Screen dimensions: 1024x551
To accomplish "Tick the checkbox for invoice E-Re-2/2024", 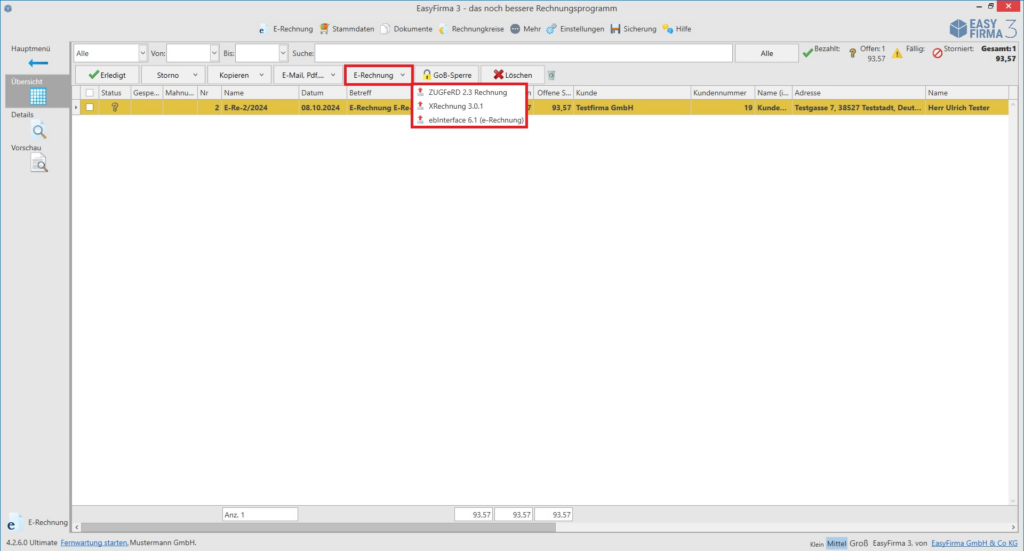I will [x=89, y=107].
